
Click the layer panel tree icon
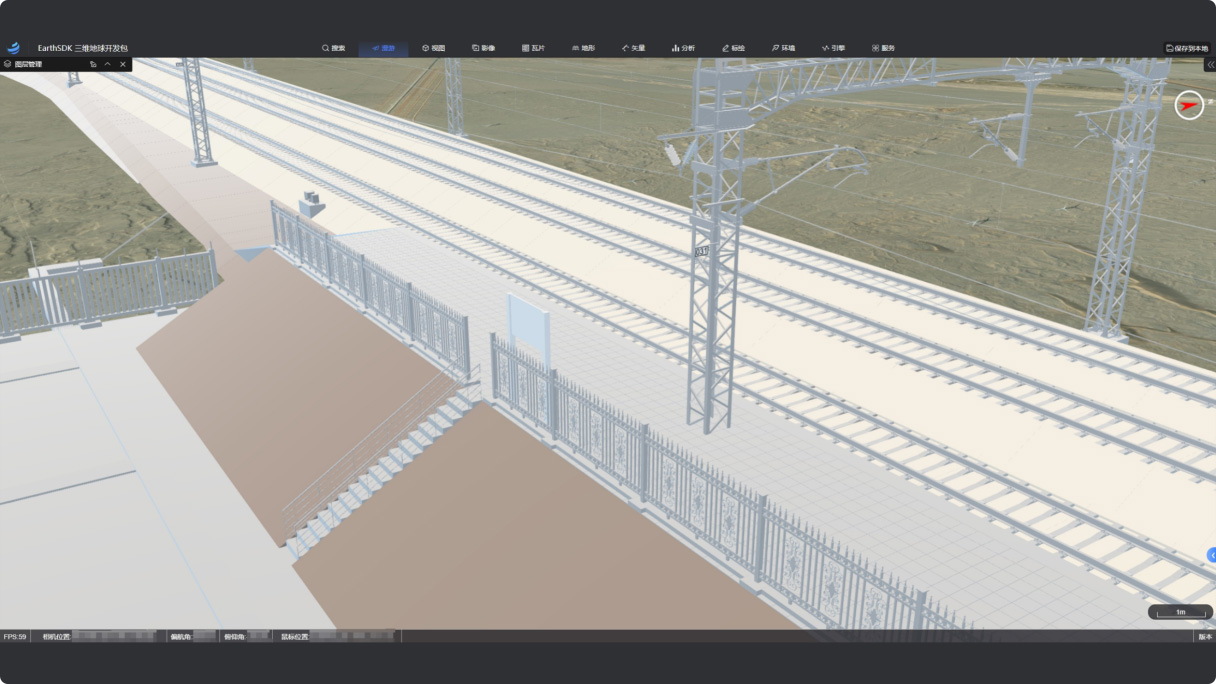(x=93, y=64)
